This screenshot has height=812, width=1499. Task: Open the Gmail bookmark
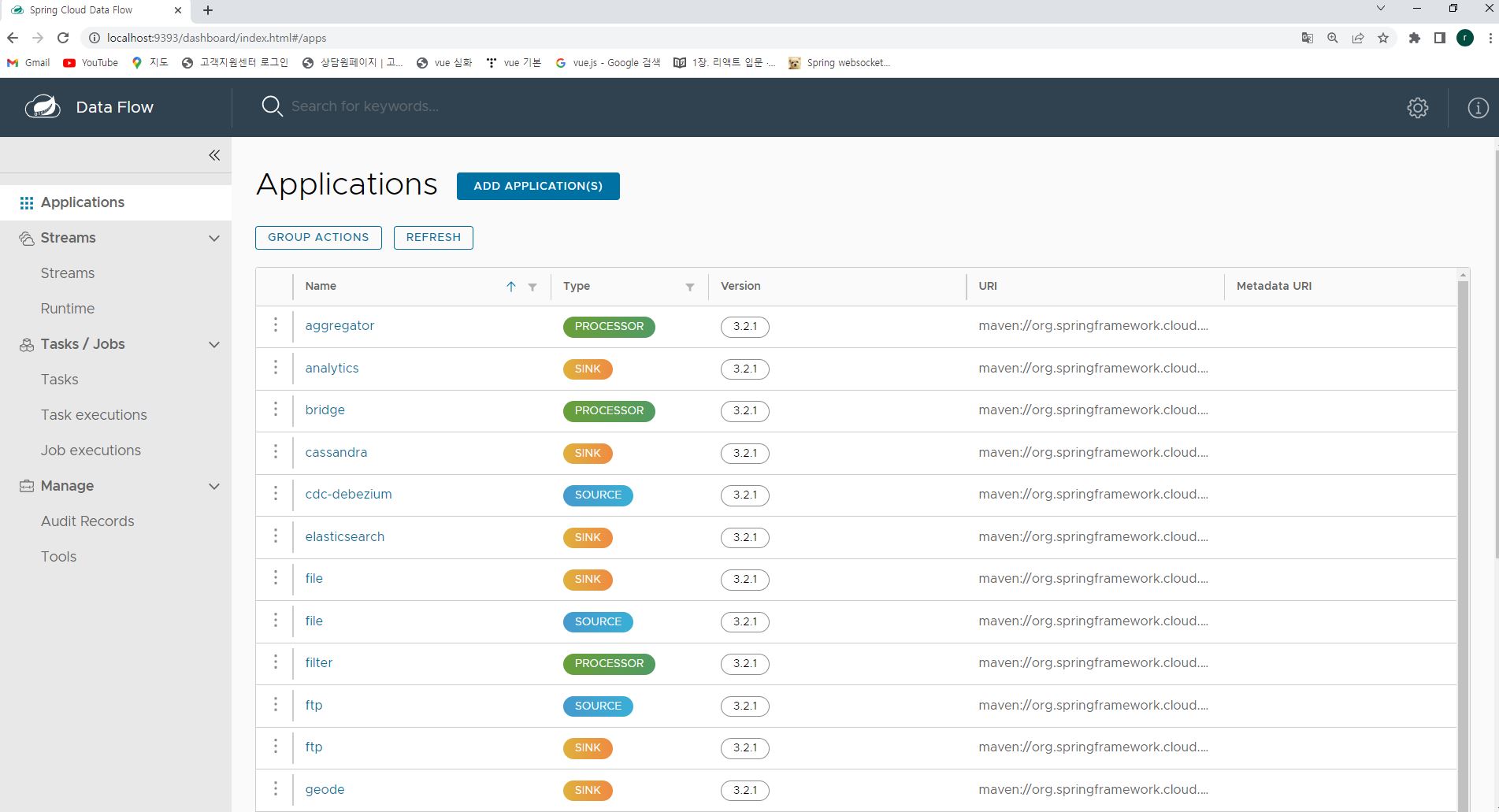28,63
